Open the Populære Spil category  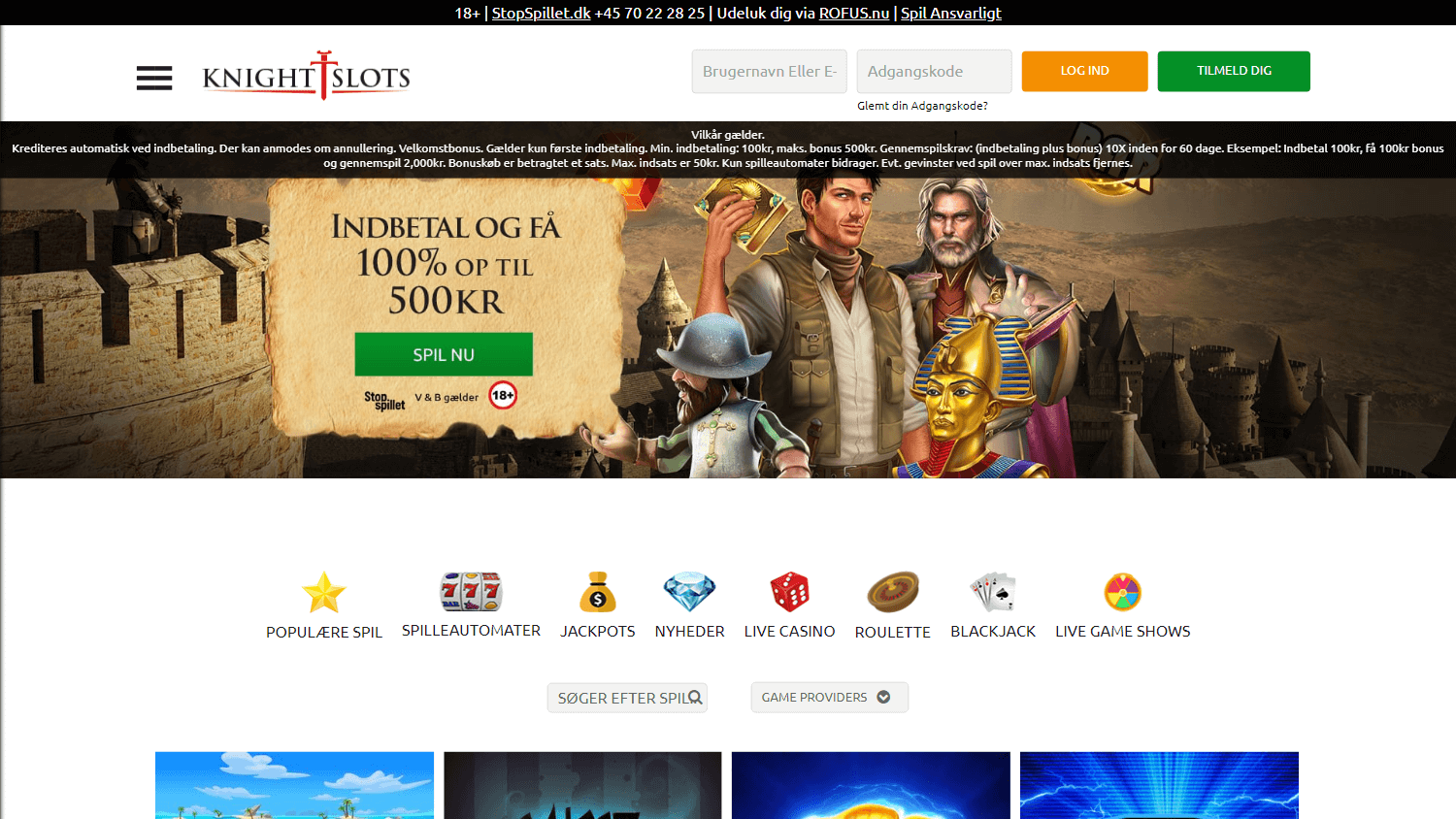(324, 632)
